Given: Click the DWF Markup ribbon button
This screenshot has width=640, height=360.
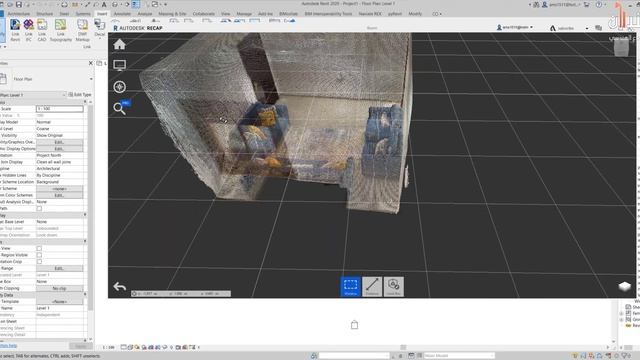Looking at the screenshot, I should [82, 31].
